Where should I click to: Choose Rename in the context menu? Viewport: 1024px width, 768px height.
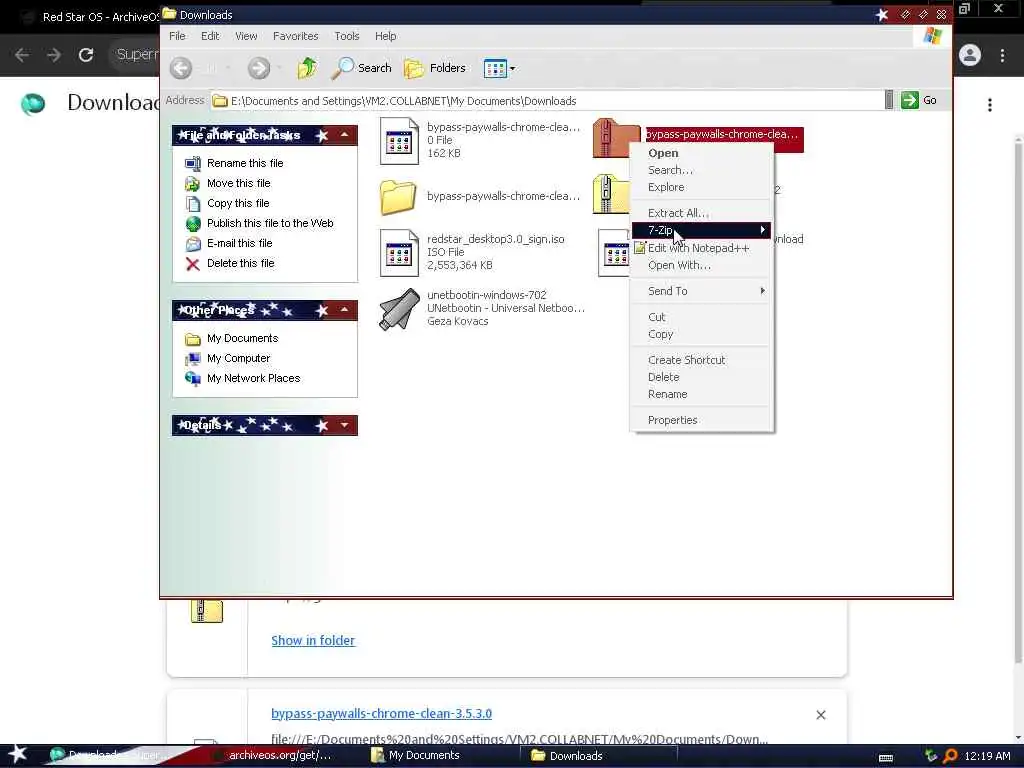point(701,394)
